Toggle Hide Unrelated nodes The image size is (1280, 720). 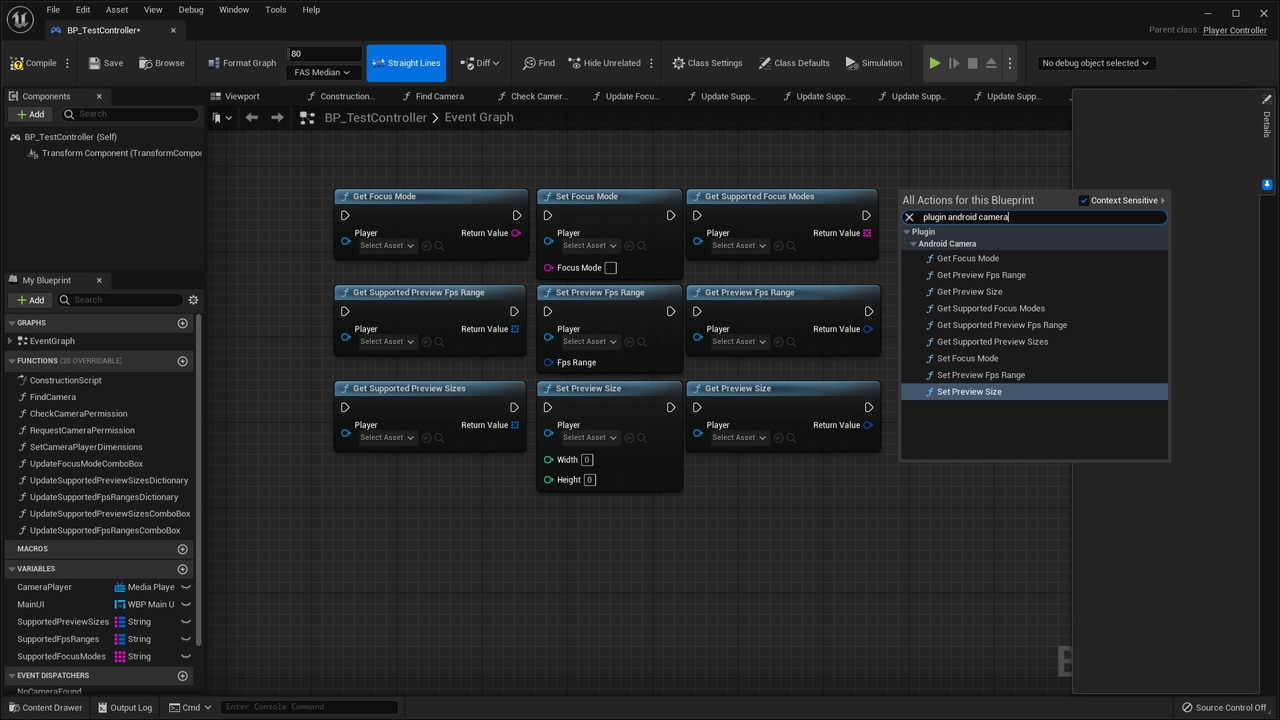point(604,63)
